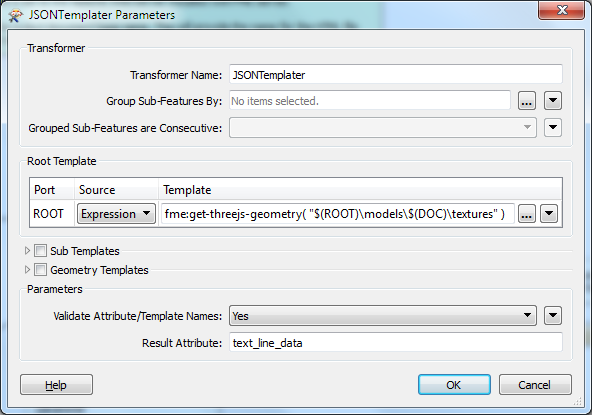This screenshot has width=592, height=415.
Task: Open the arrow menu at the end of the ROOT template row
Action: tap(549, 214)
